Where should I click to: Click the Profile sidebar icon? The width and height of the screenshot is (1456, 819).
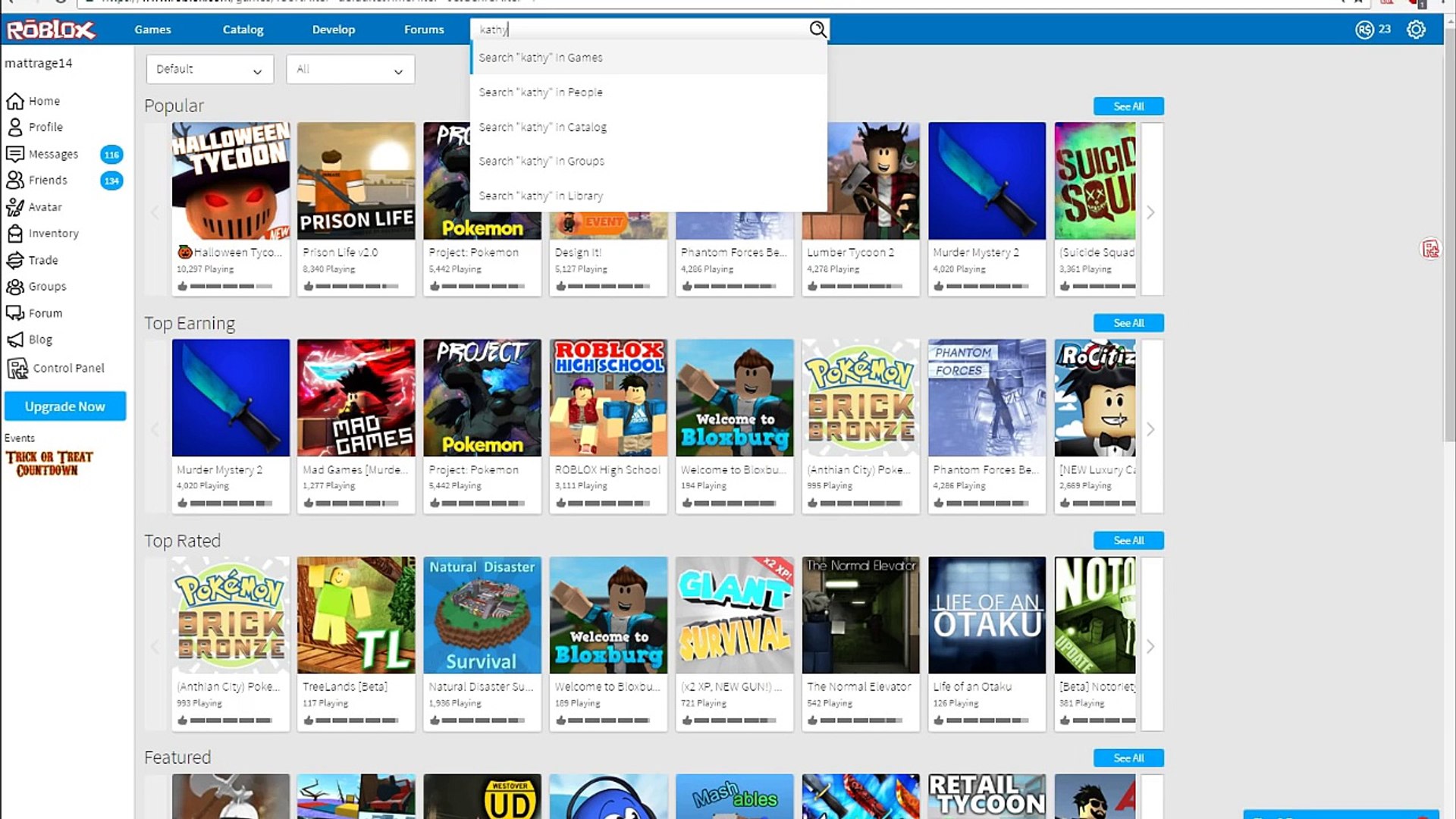pos(15,127)
